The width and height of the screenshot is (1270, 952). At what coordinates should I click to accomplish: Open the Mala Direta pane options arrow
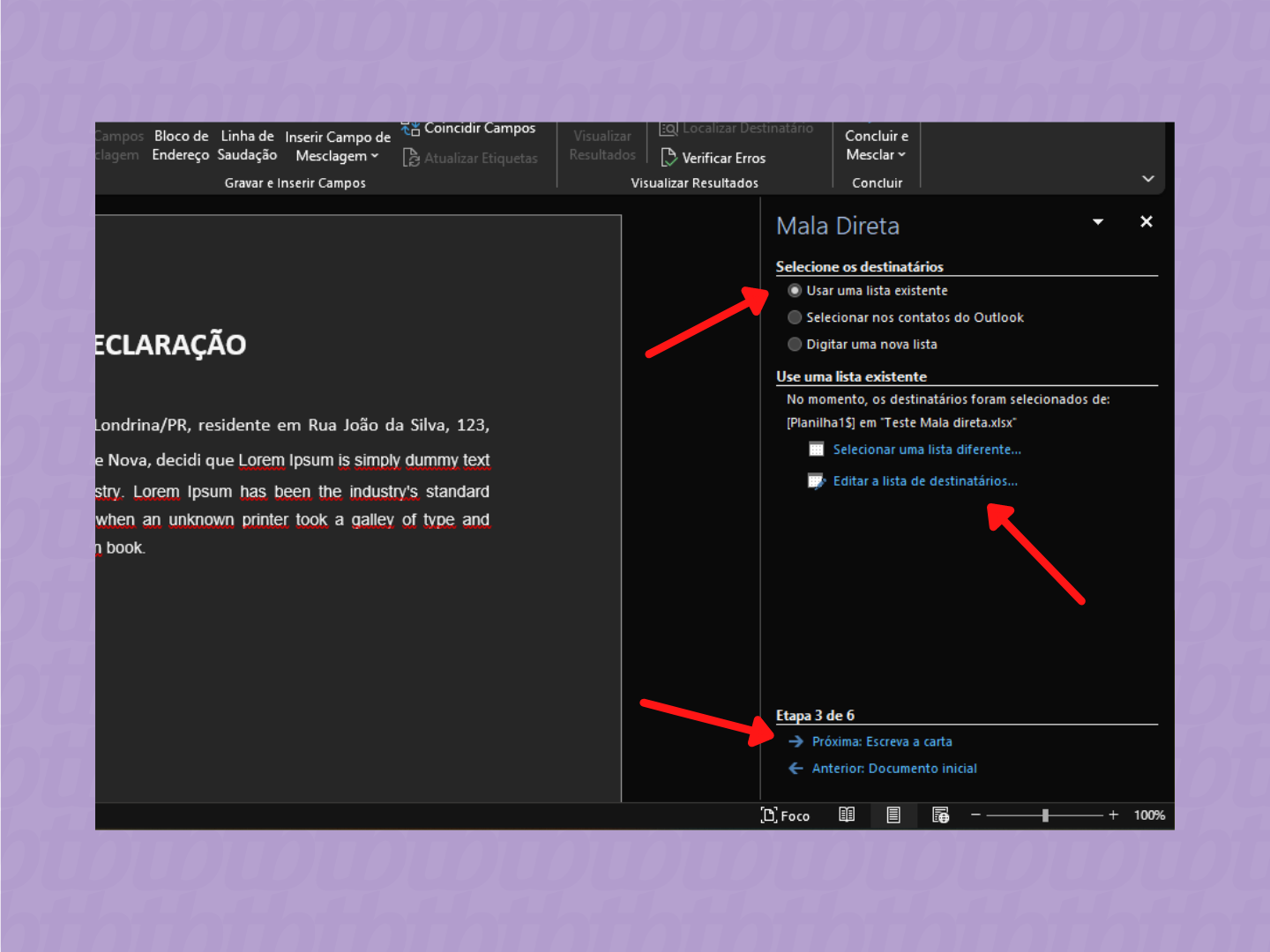pyautogui.click(x=1097, y=221)
